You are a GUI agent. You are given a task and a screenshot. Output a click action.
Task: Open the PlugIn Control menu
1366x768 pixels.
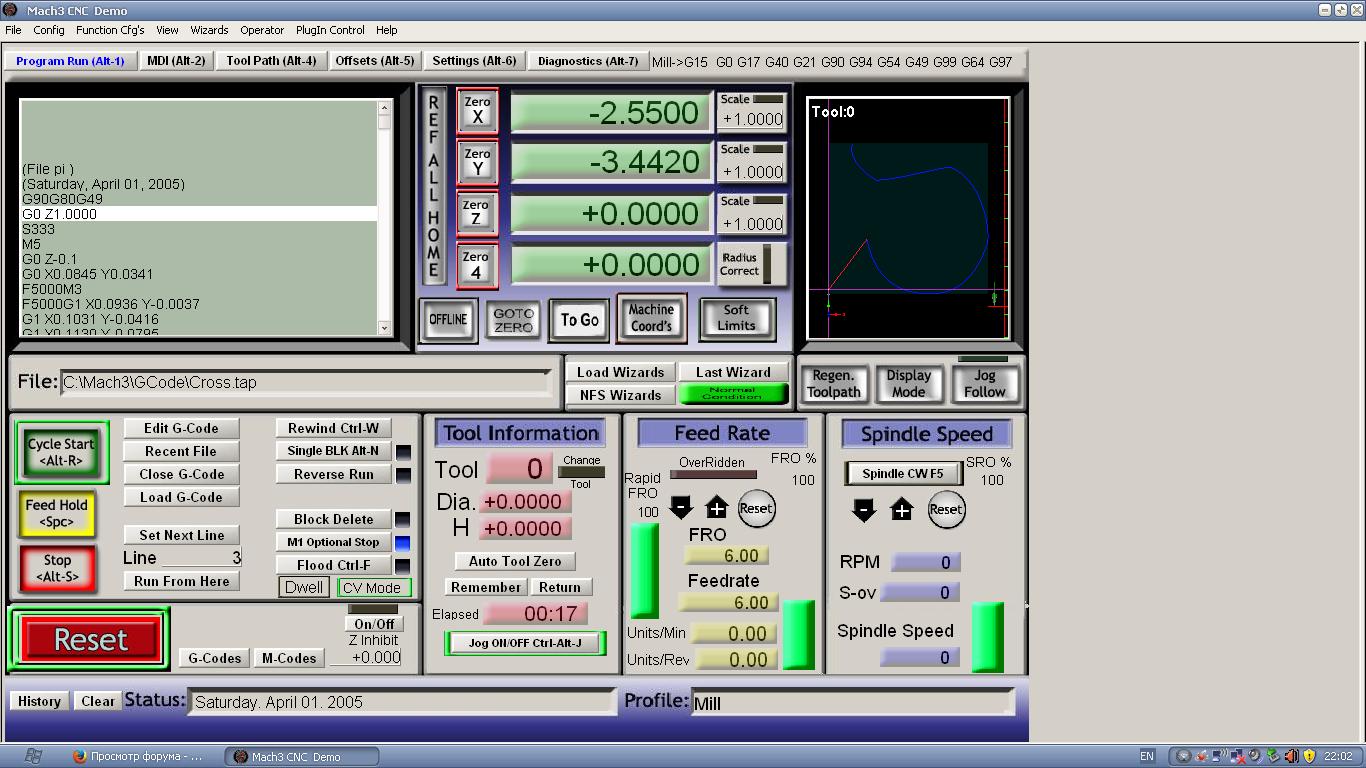330,30
